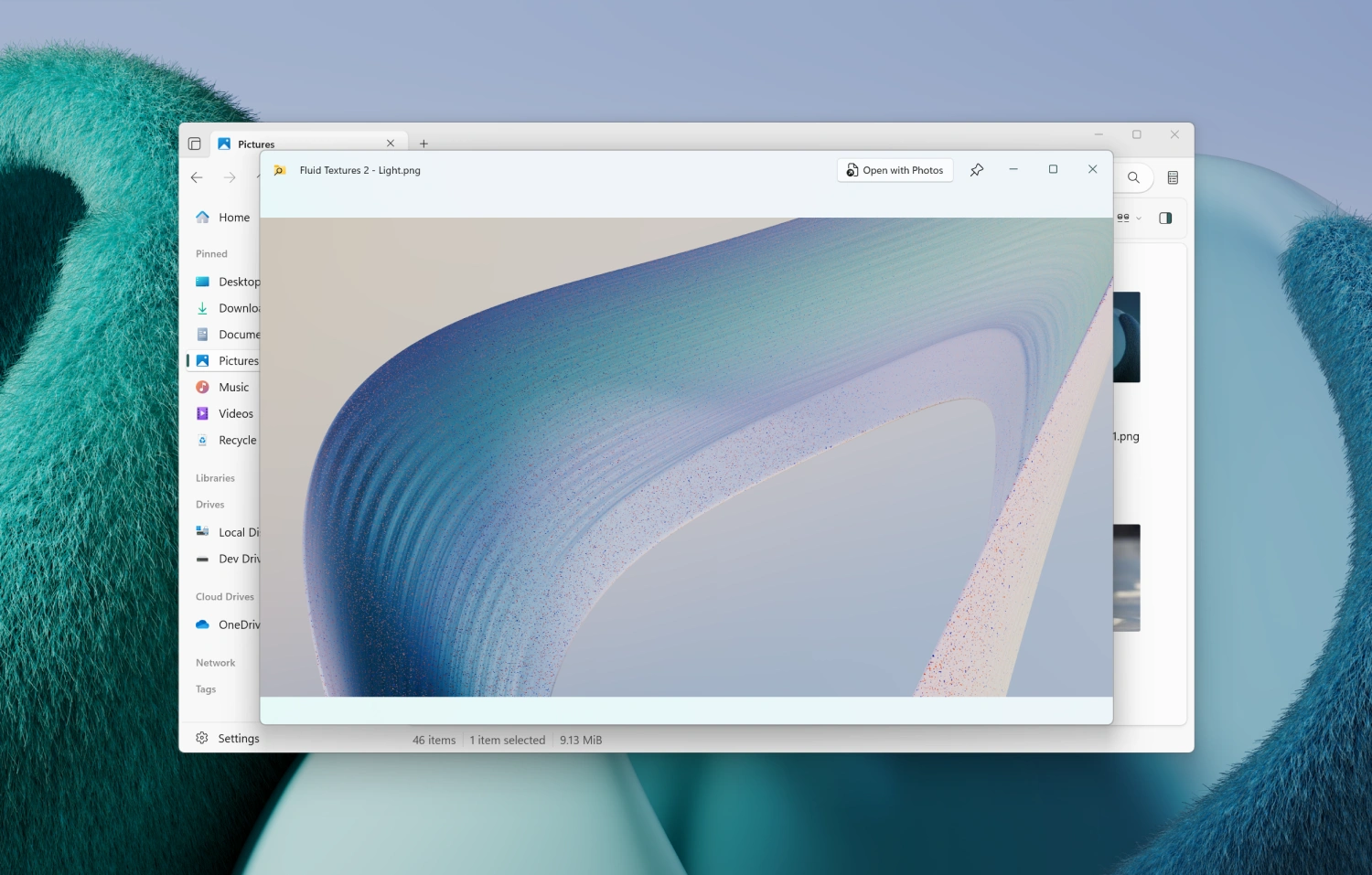Open the layout view dropdown

point(1129,219)
